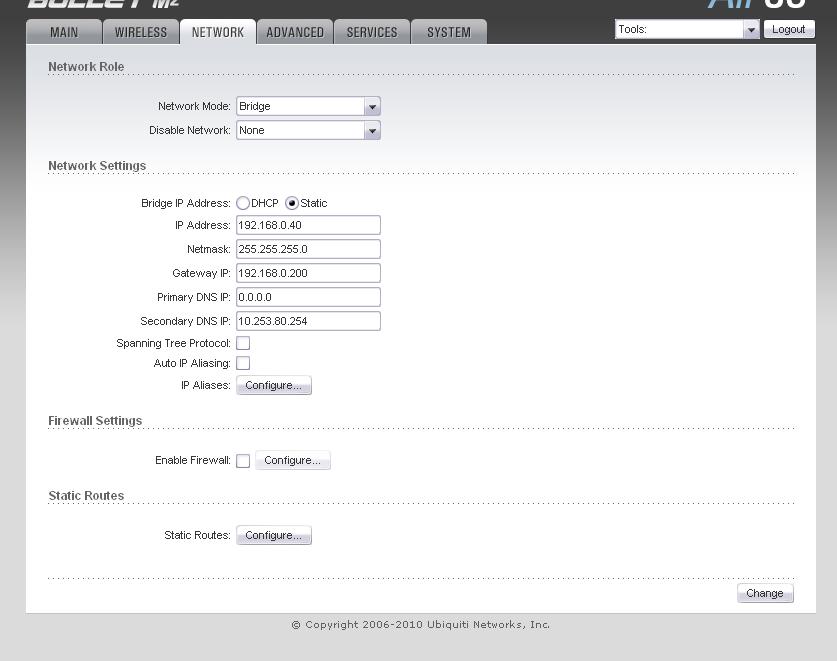Open the MAIN tab

pos(64,32)
